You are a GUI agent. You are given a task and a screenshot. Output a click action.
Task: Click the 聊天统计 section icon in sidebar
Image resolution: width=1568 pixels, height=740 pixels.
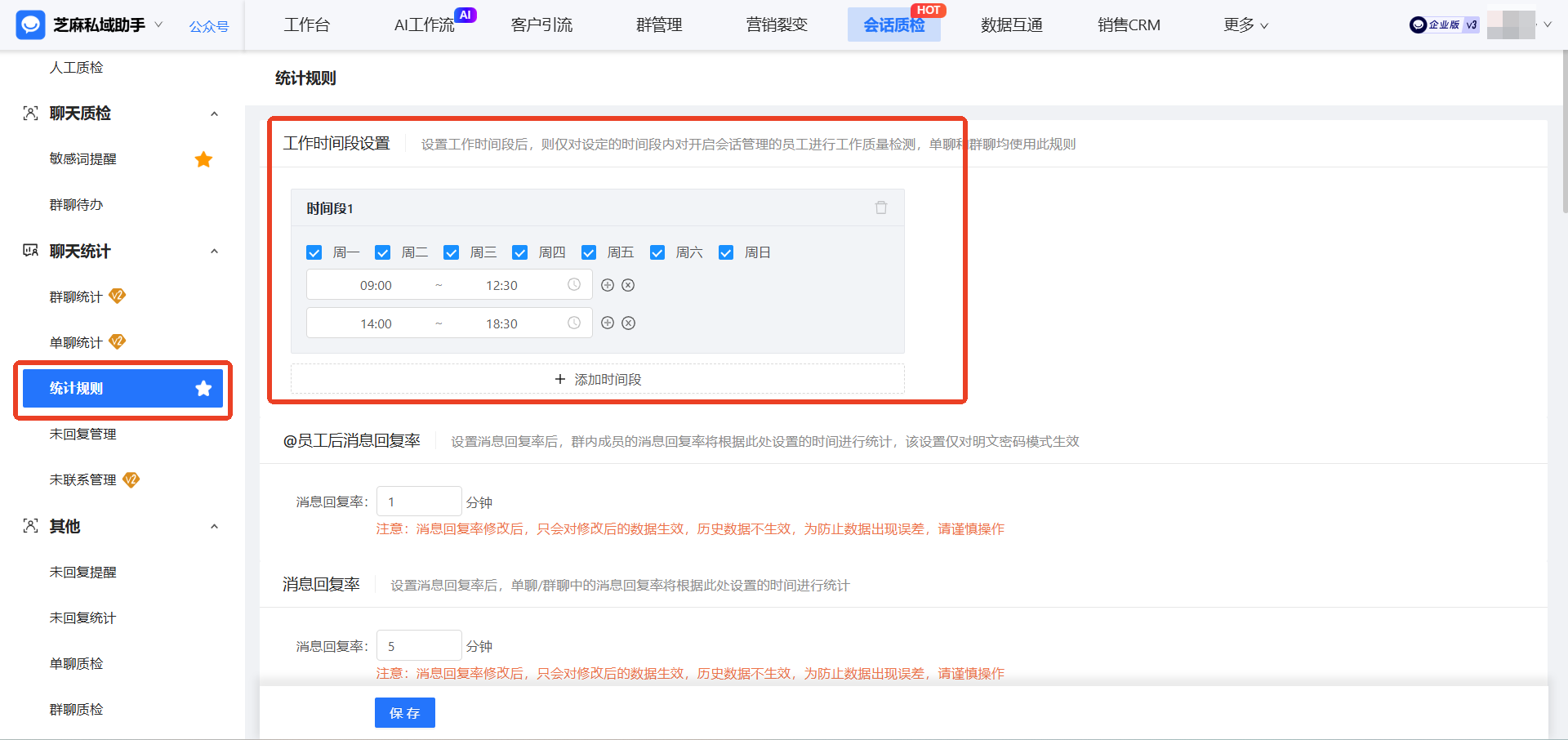[x=29, y=251]
